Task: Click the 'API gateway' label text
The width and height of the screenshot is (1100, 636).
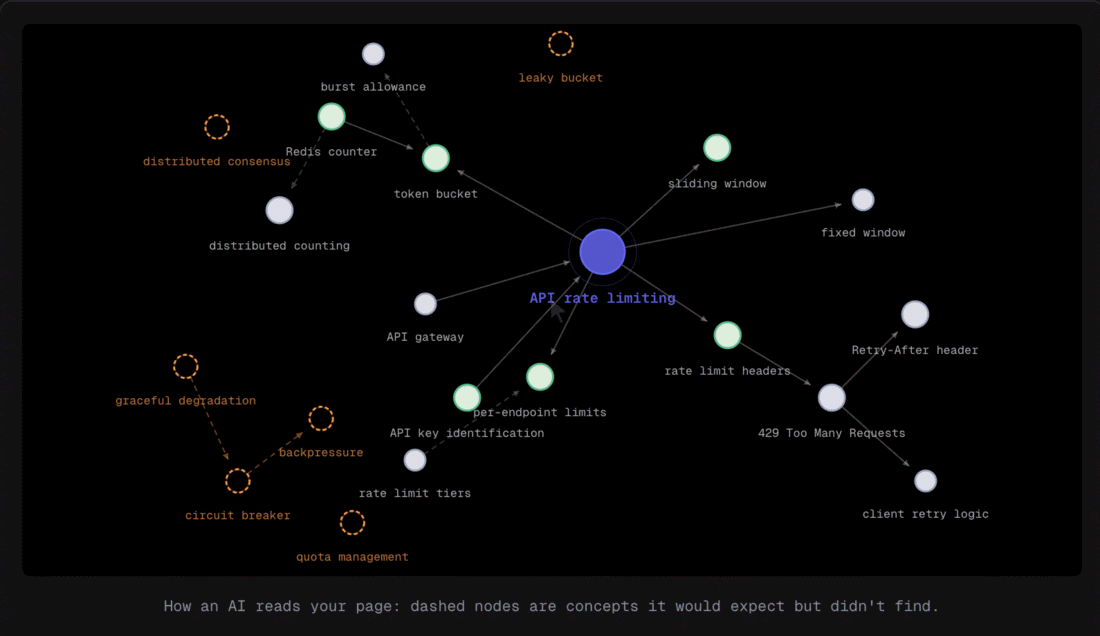Action: tap(425, 337)
